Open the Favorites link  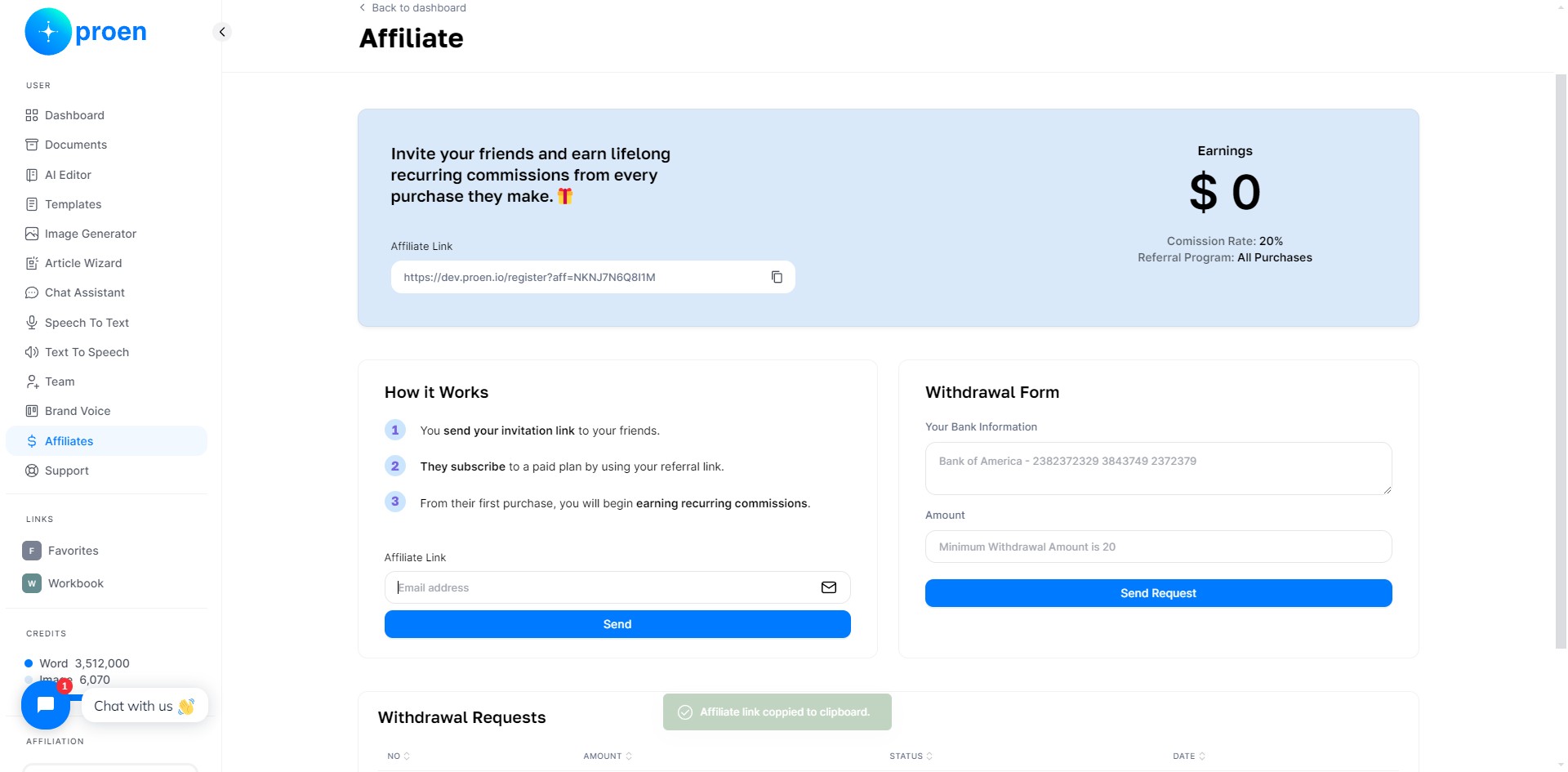73,551
